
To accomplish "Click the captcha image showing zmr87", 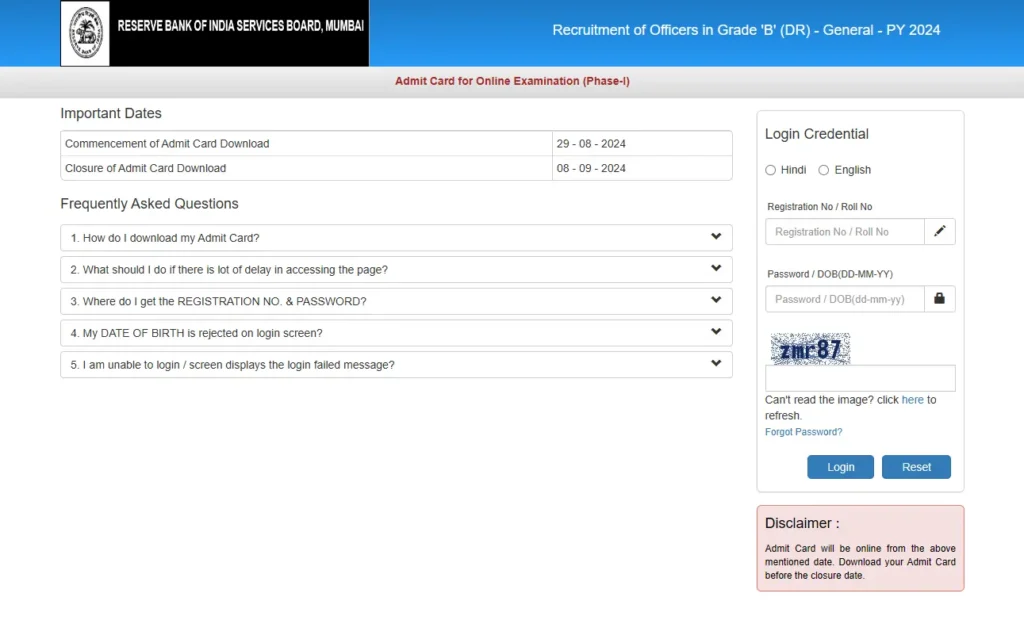I will (810, 349).
